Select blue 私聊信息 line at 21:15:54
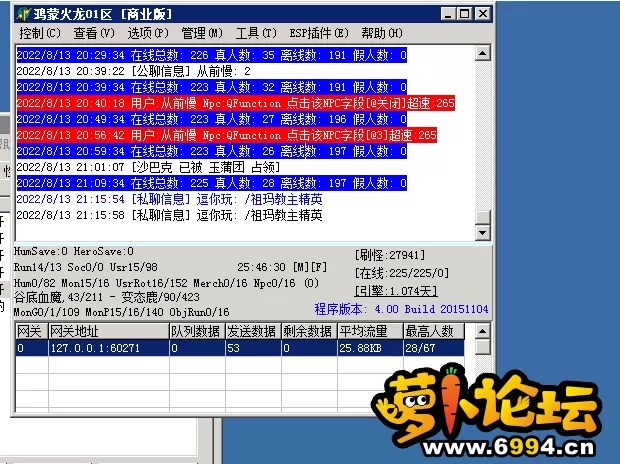This screenshot has height=464, width=620. tap(169, 199)
